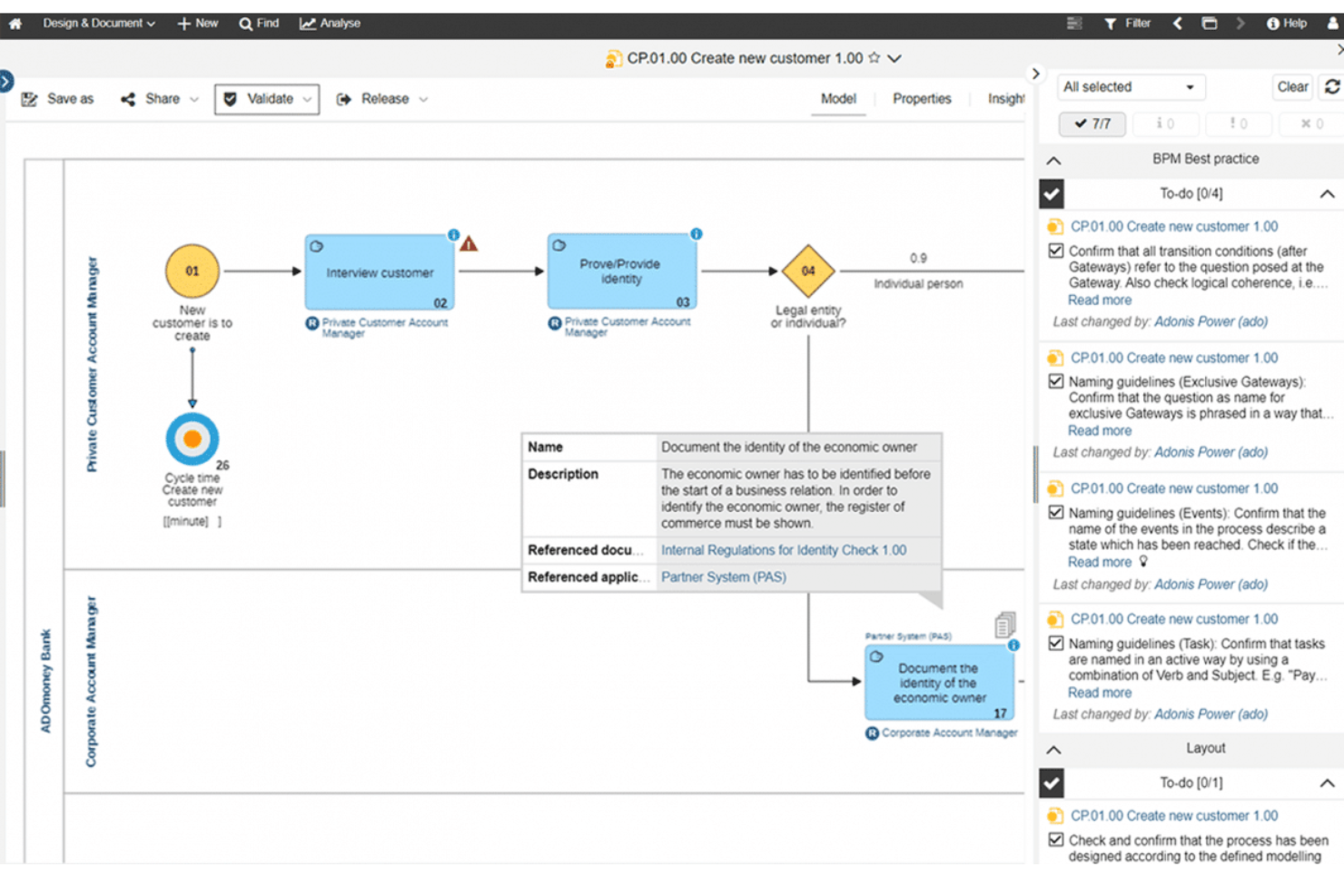Collapse the right panel with arrow button
Screen dimensions: 1344x896
1035,74
